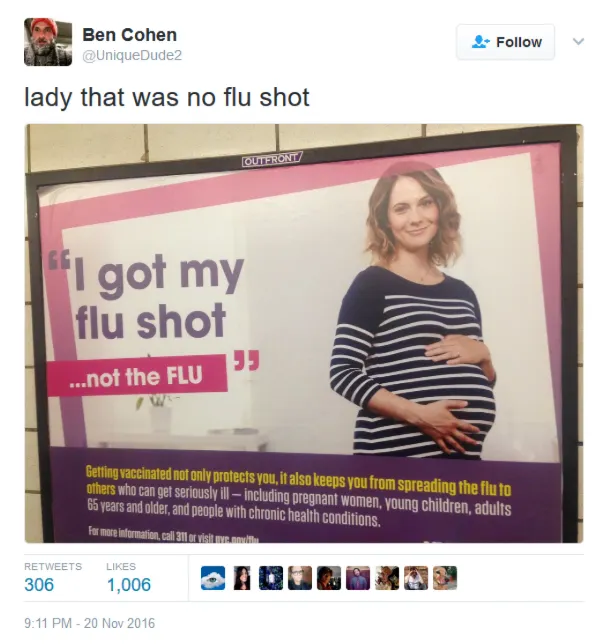This screenshot has height=644, width=605.
Task: Open the @UniqueDude2 handle link
Action: [132, 55]
